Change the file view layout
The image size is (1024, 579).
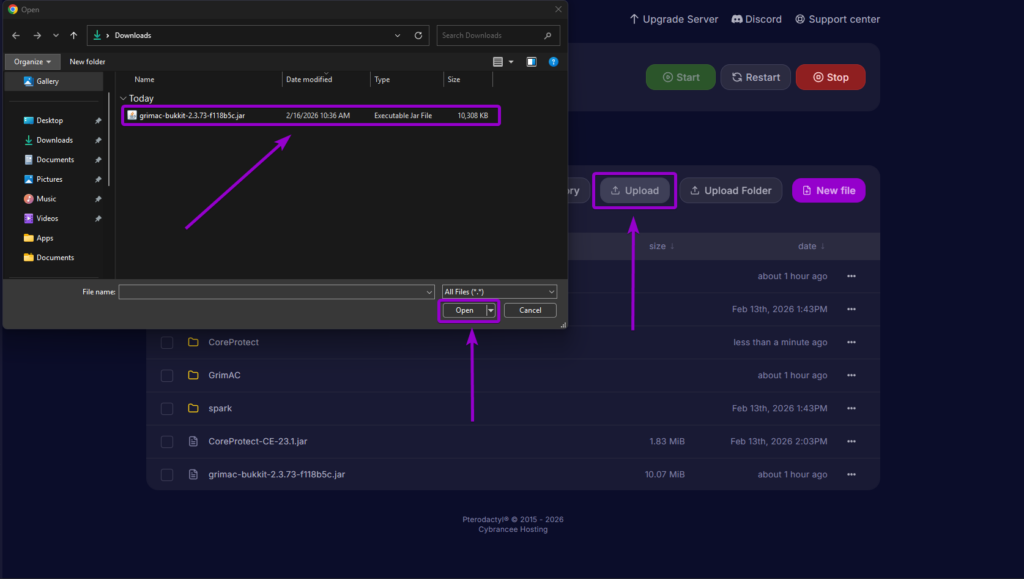pos(497,61)
